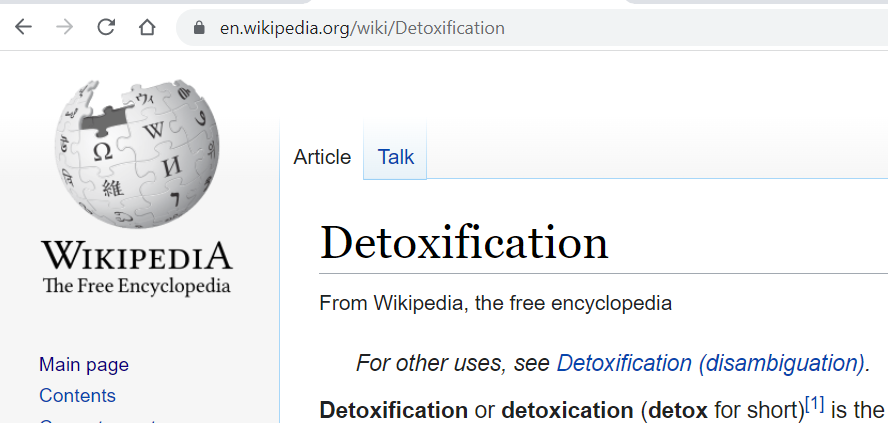888x423 pixels.
Task: Go to the browser Home page
Action: click(147, 27)
